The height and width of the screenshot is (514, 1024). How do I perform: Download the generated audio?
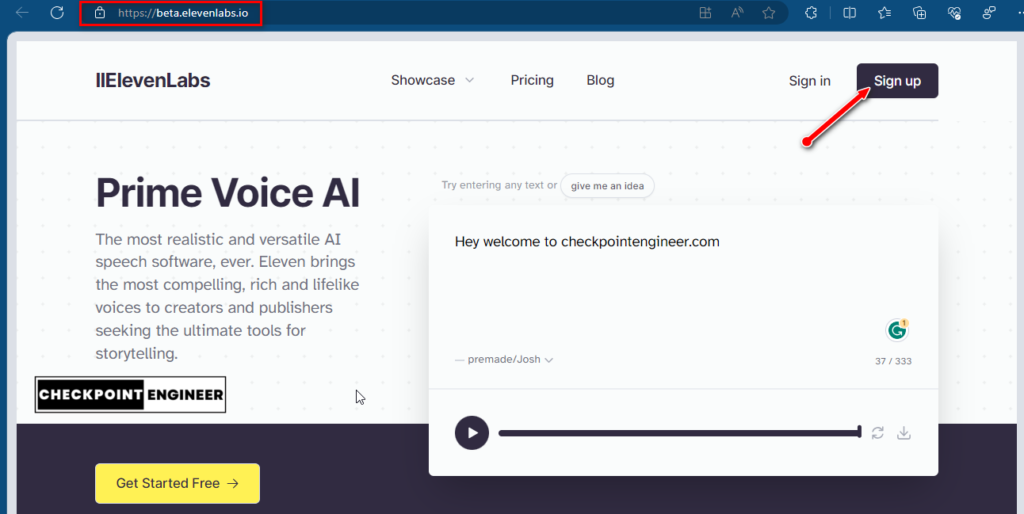[x=904, y=433]
